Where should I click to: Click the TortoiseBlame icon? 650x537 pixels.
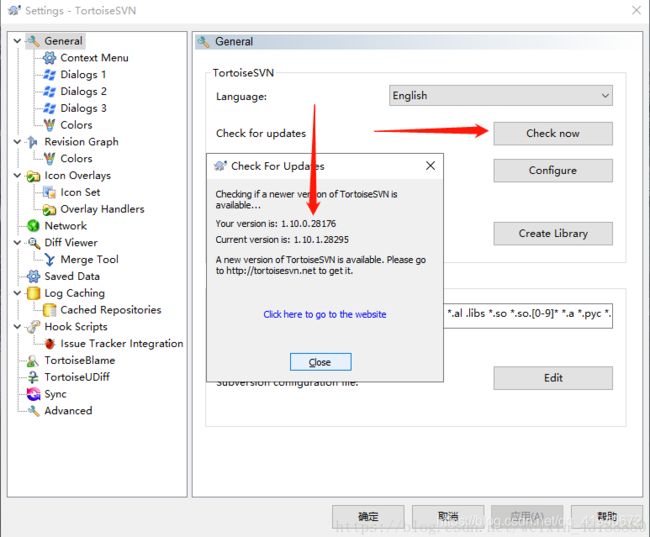(33, 360)
